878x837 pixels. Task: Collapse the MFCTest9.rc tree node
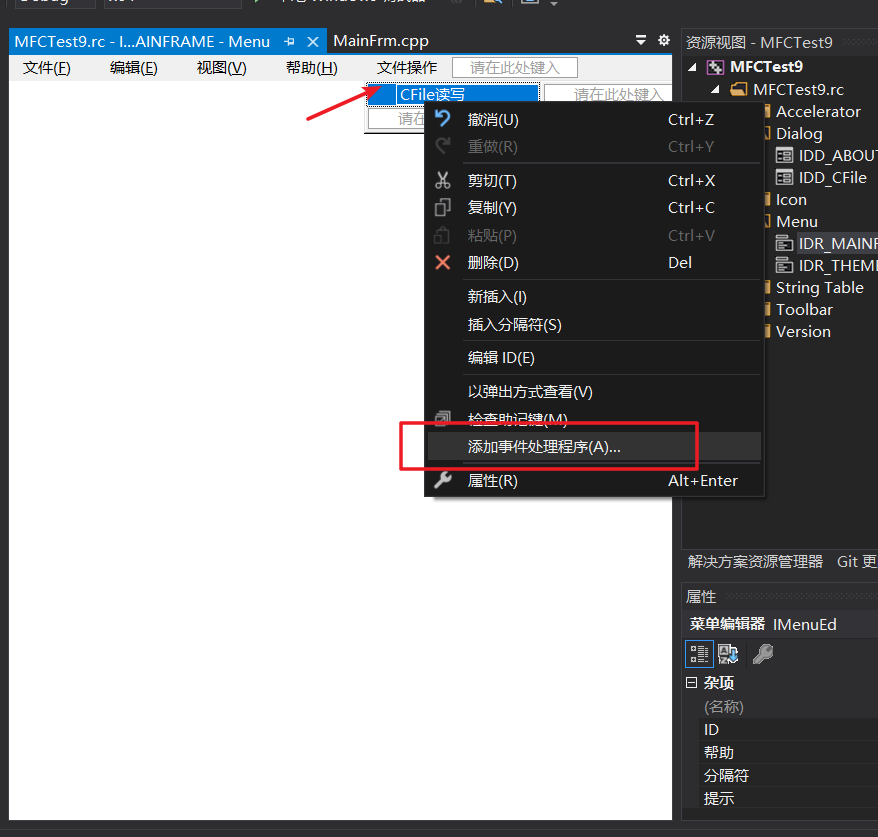click(x=715, y=89)
